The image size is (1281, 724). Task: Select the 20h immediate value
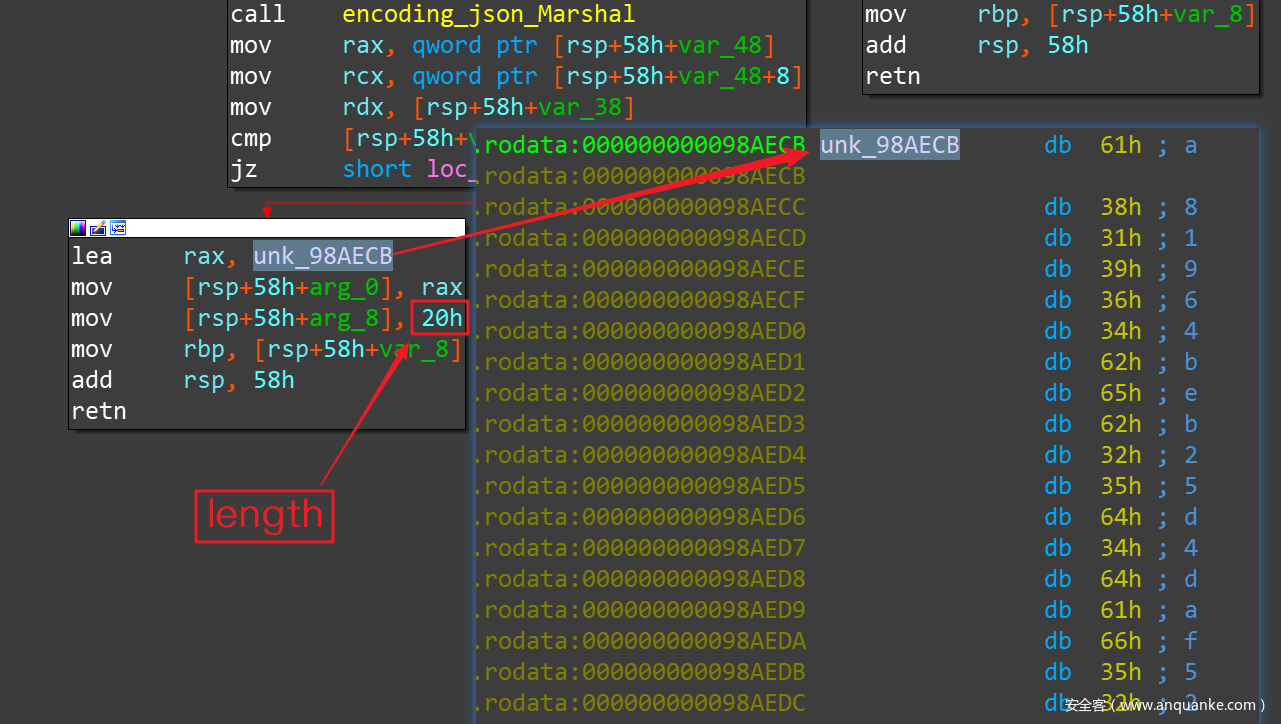pyautogui.click(x=441, y=318)
